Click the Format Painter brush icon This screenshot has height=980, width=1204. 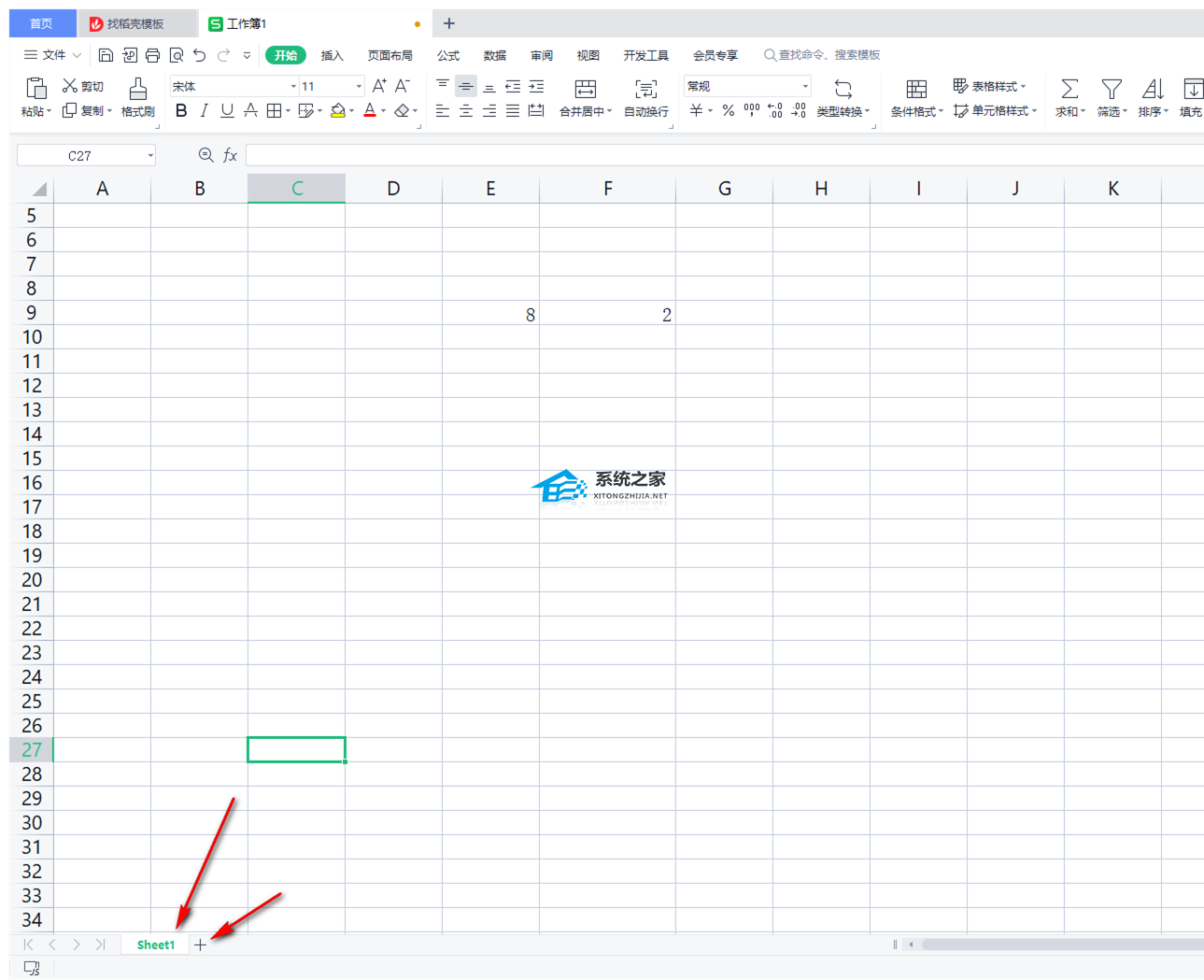point(137,90)
